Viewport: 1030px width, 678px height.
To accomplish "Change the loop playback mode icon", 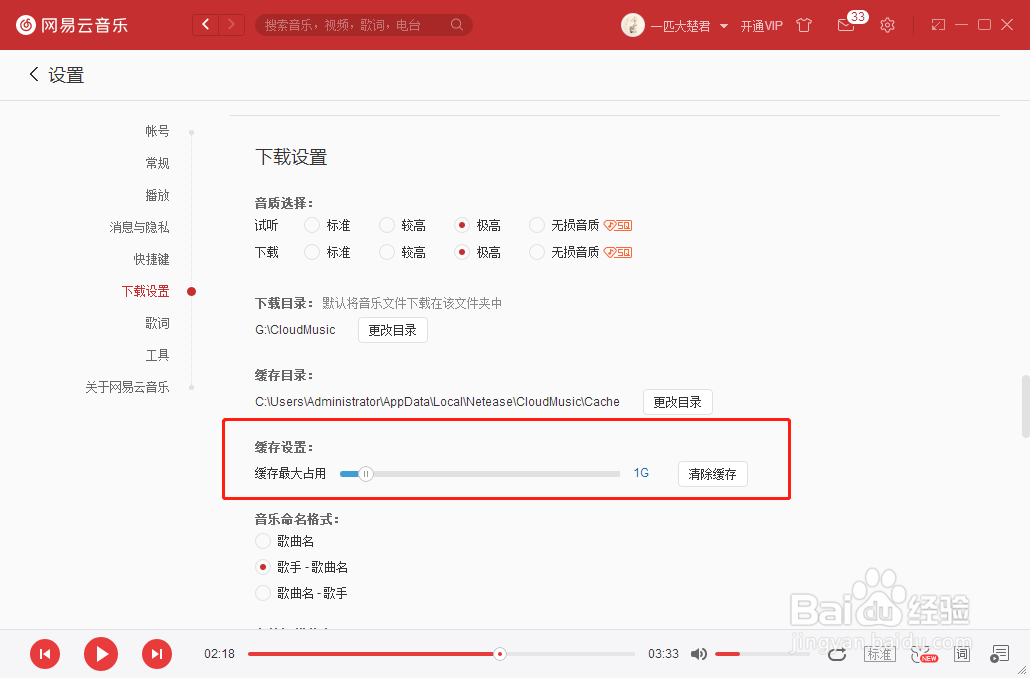I will [x=837, y=653].
